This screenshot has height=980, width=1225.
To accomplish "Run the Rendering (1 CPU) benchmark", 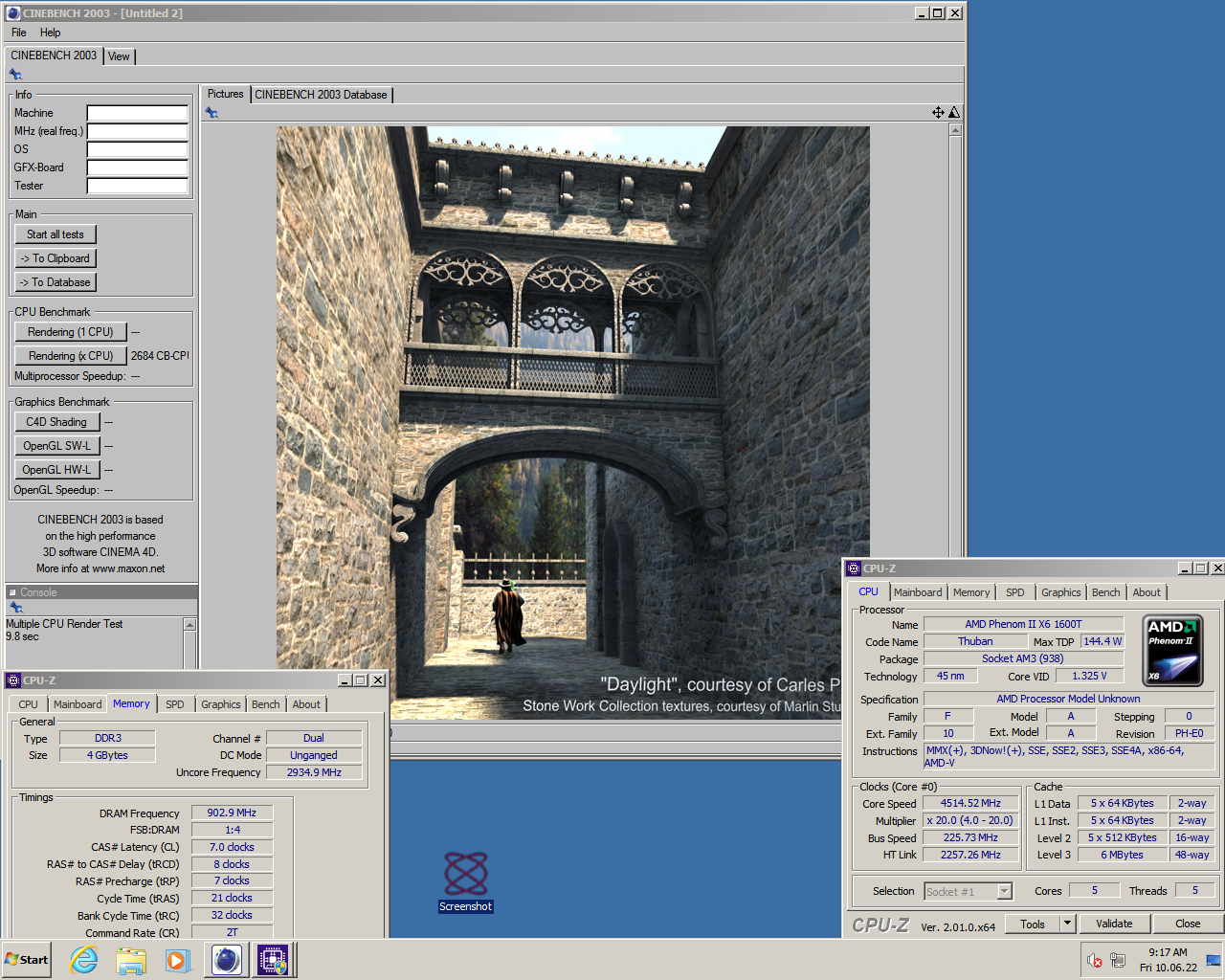I will click(71, 332).
